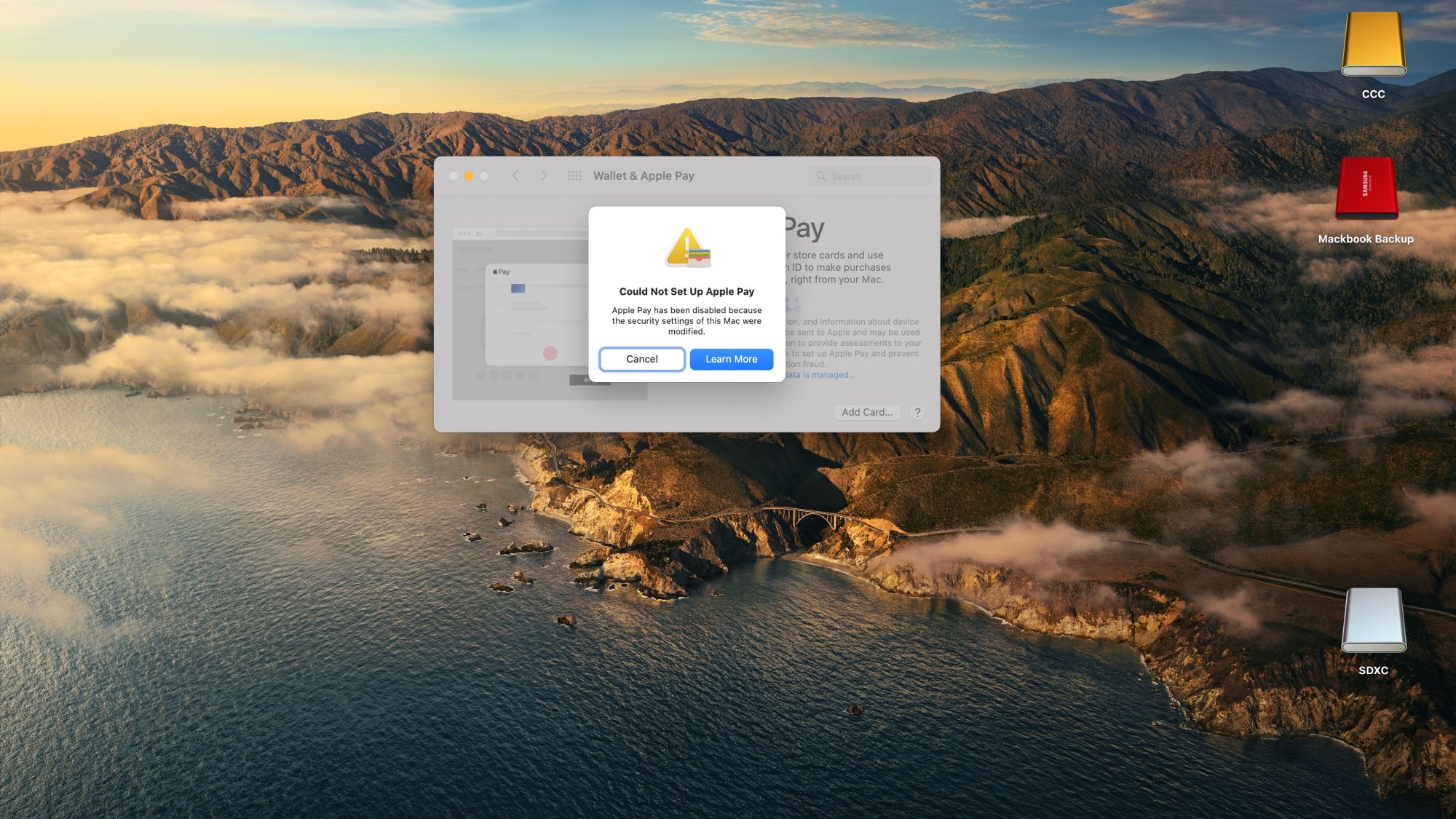Screen dimensions: 1456x819
Task: Click the Could Not Set Up heading
Action: (x=687, y=291)
